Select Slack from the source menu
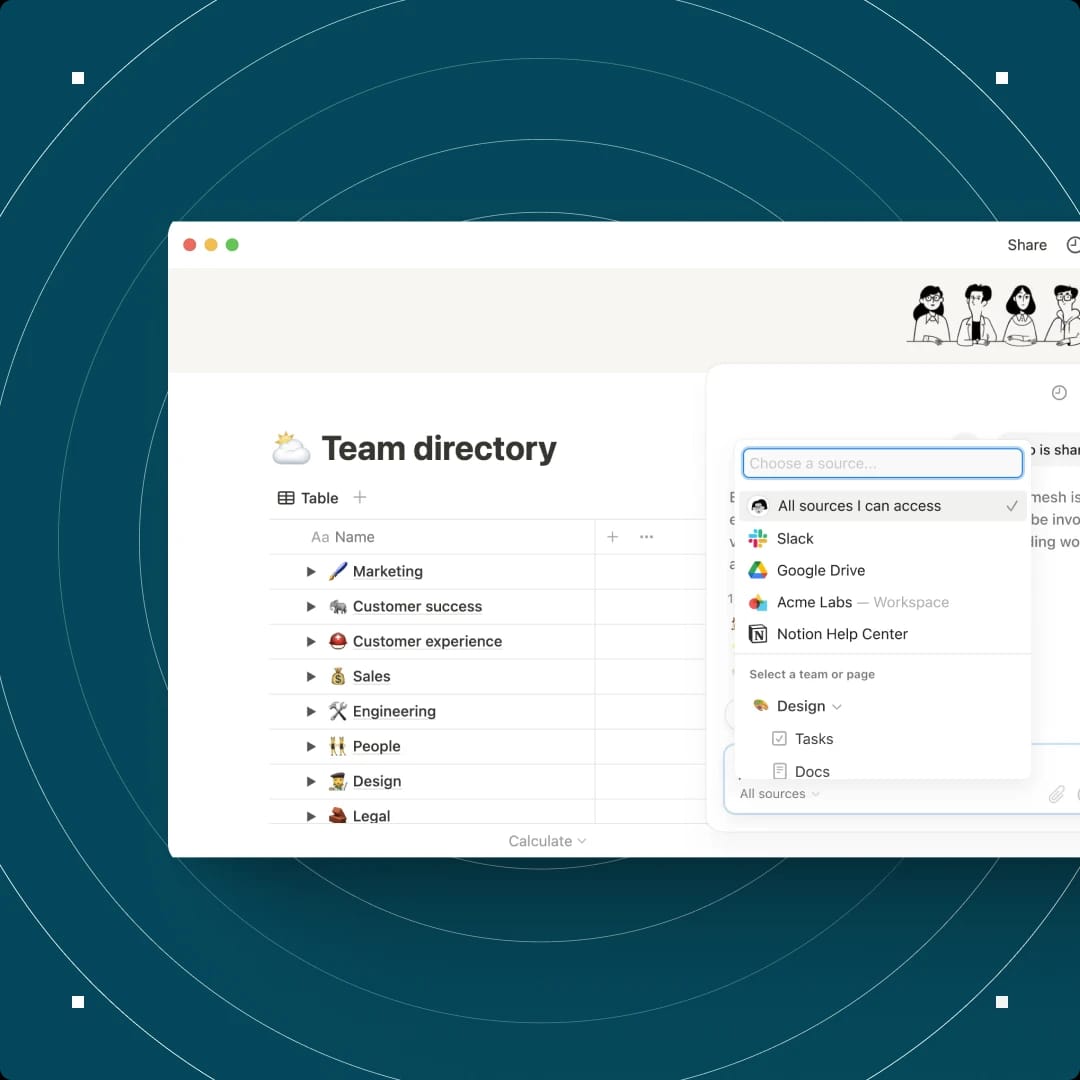This screenshot has width=1080, height=1080. pos(795,538)
